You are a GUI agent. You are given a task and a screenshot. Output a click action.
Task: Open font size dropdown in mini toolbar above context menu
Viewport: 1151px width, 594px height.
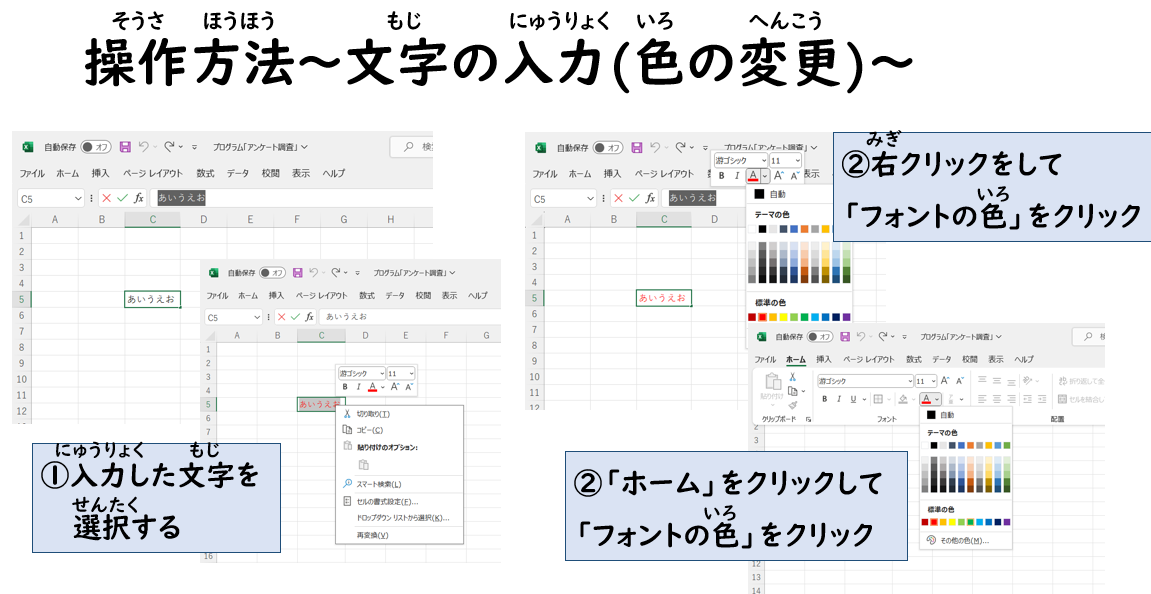click(410, 373)
